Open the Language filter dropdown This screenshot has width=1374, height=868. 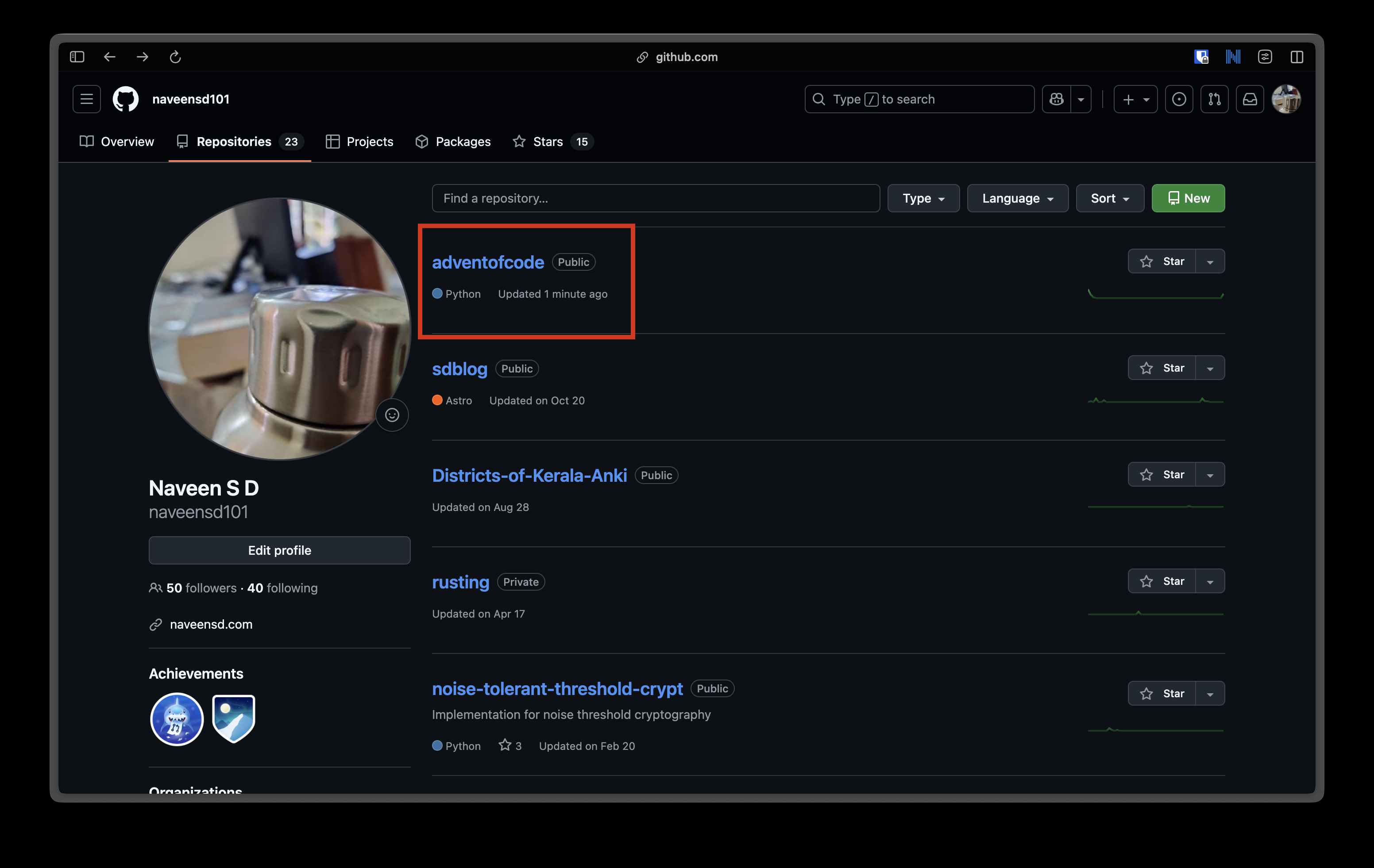tap(1017, 199)
